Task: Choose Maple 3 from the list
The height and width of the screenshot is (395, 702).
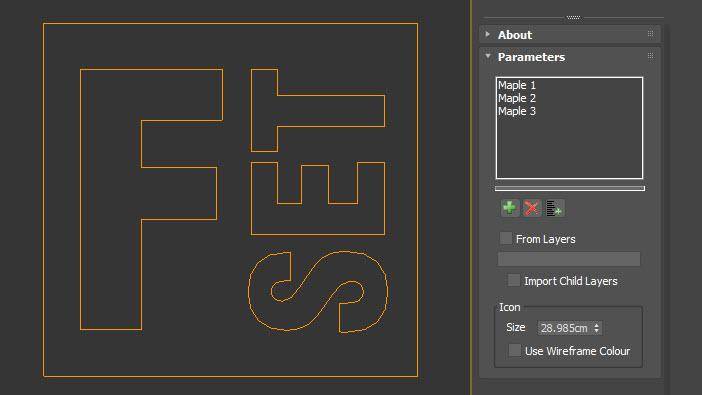Action: [517, 111]
